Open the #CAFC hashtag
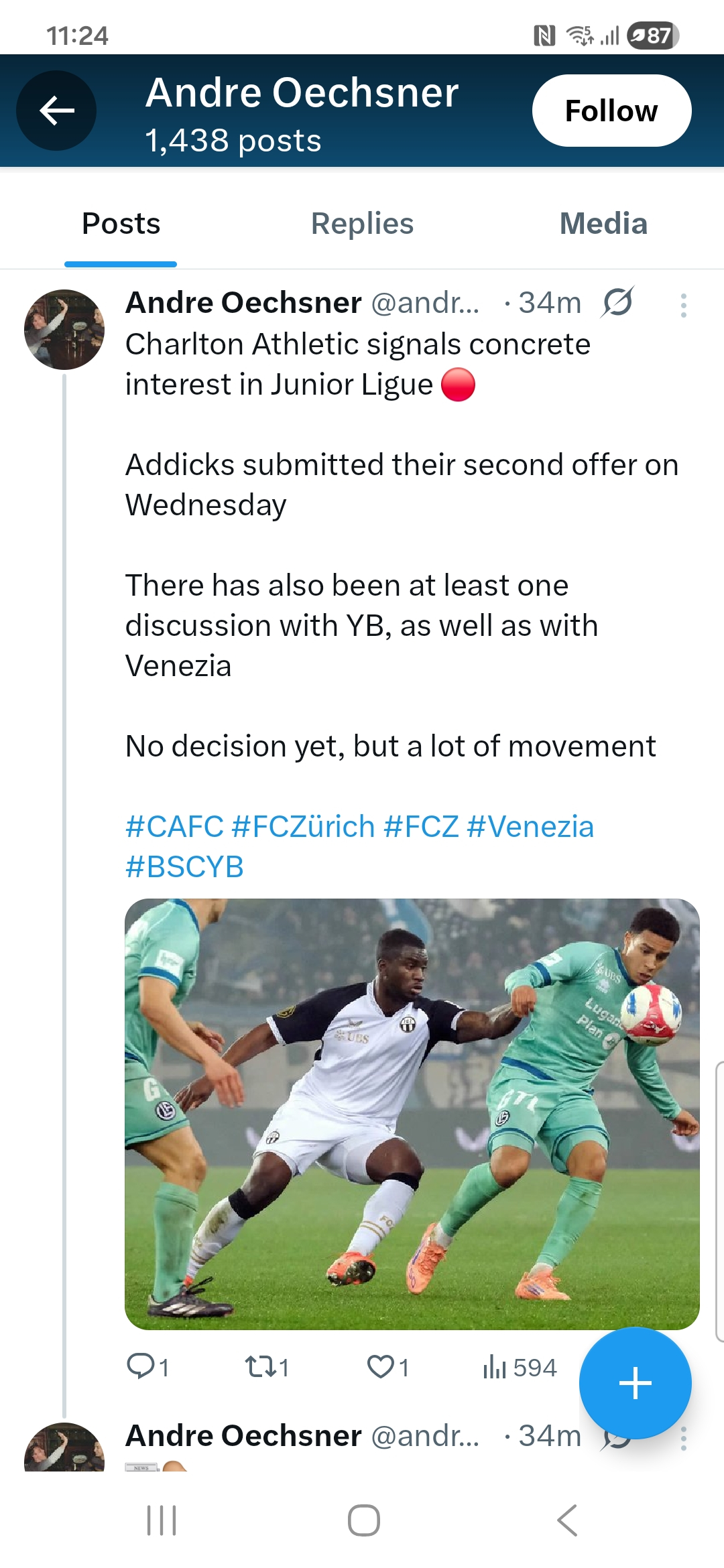The width and height of the screenshot is (724, 1568). (x=174, y=827)
